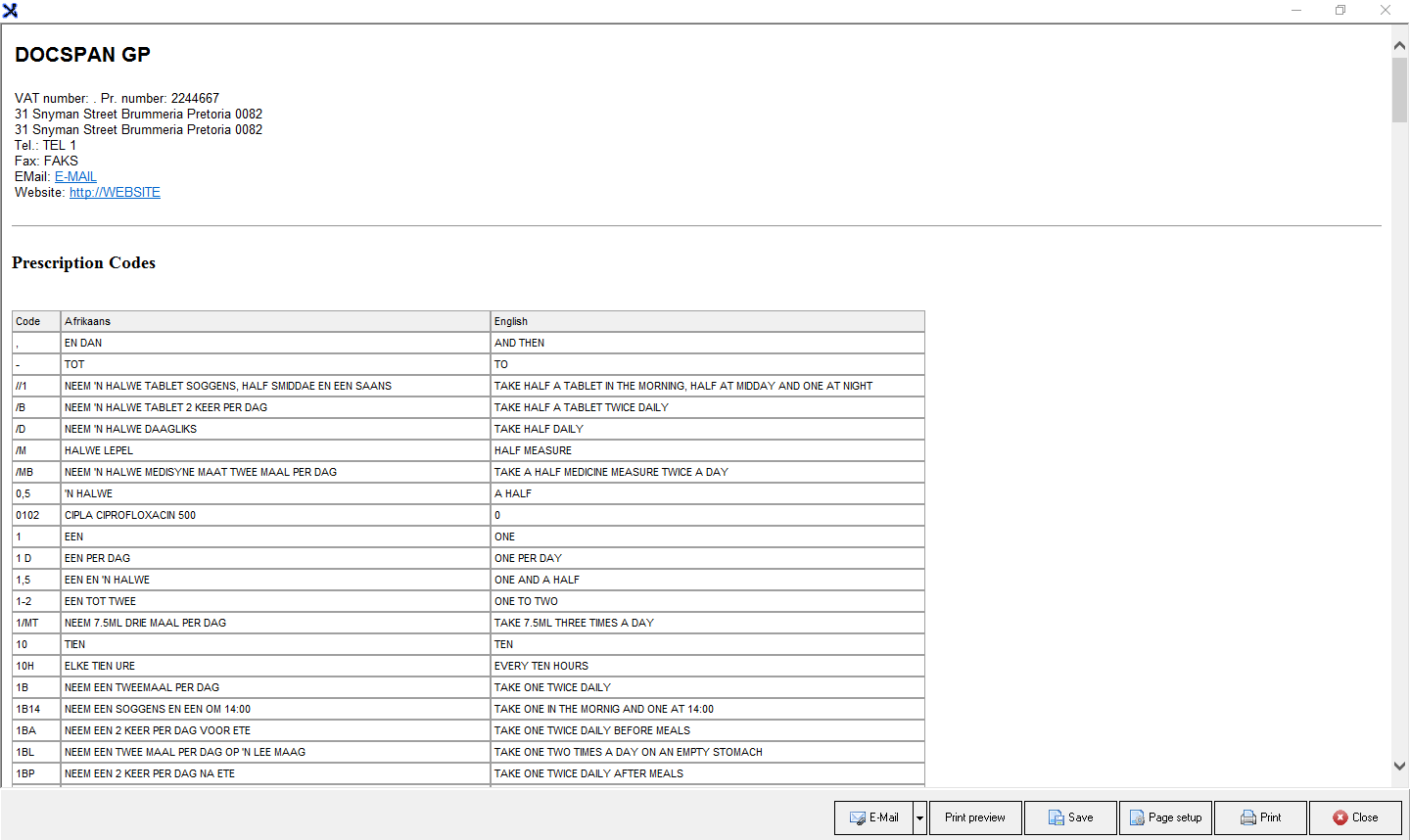This screenshot has height=840, width=1410.
Task: Restore the window using title bar button
Action: pos(1340,10)
